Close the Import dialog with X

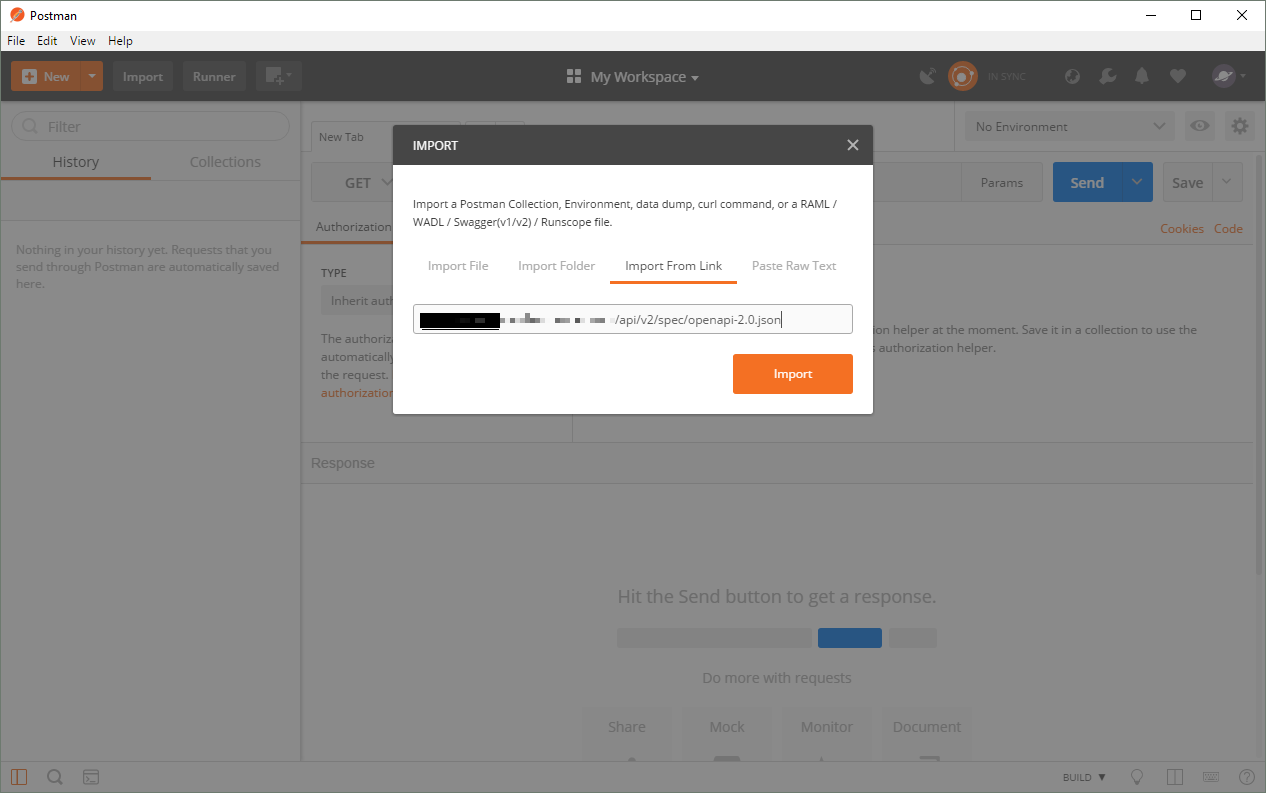(x=852, y=145)
